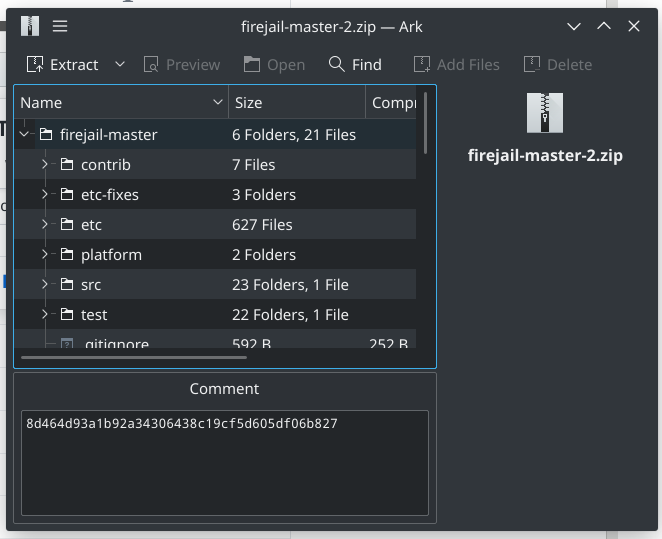Click the '3 Folders' size cell
Viewport: 662px width, 539px height.
pos(264,195)
